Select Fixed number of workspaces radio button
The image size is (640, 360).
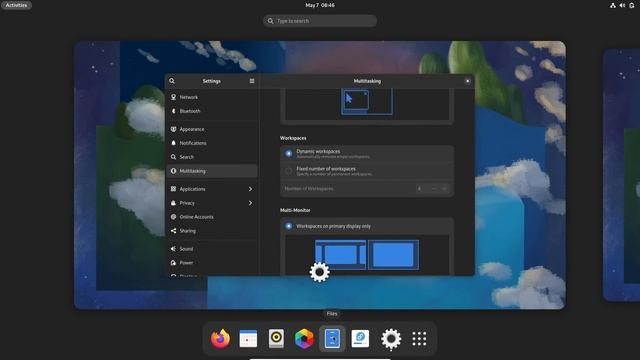pos(289,171)
